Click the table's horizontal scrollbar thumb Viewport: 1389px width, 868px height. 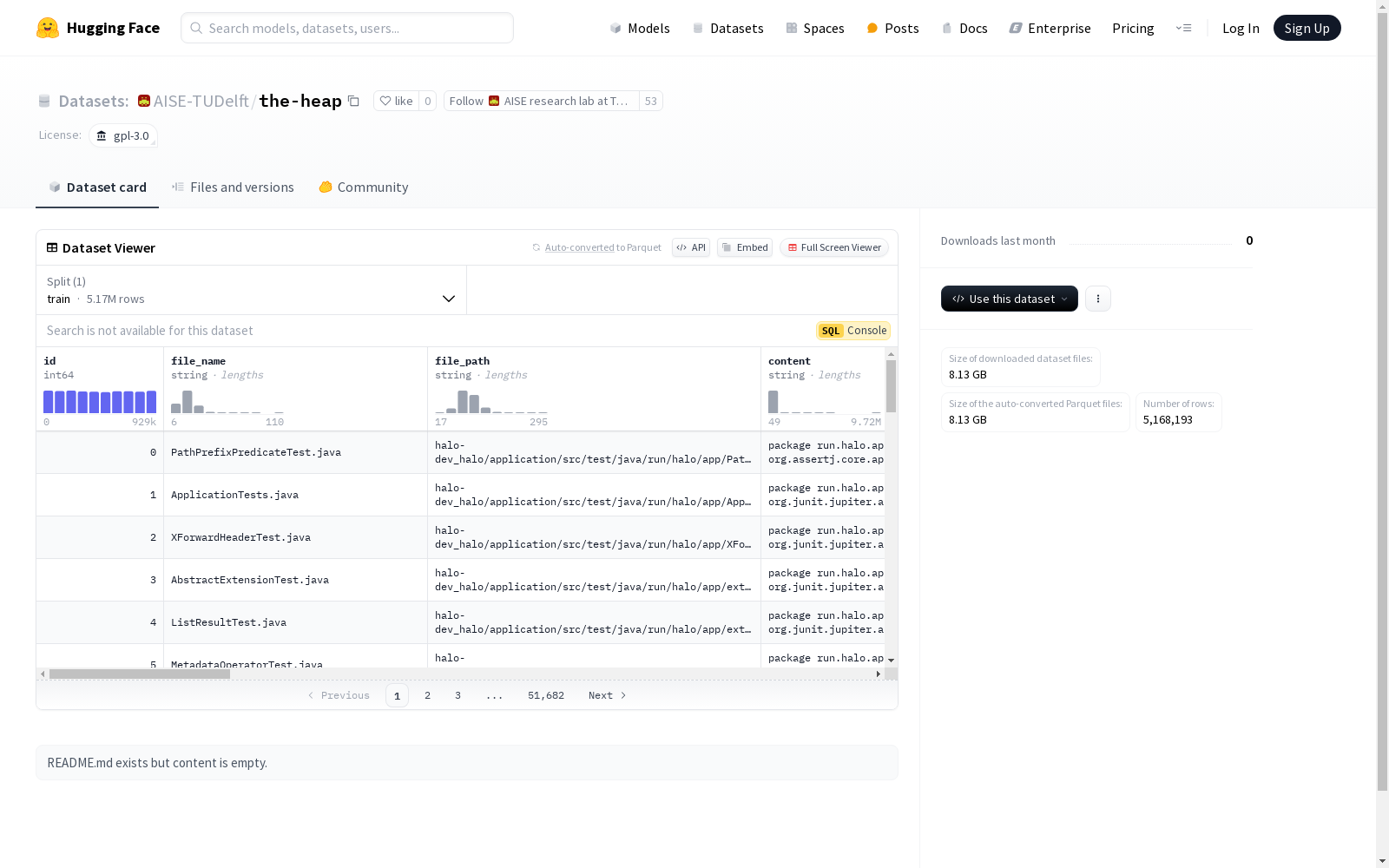(x=140, y=674)
